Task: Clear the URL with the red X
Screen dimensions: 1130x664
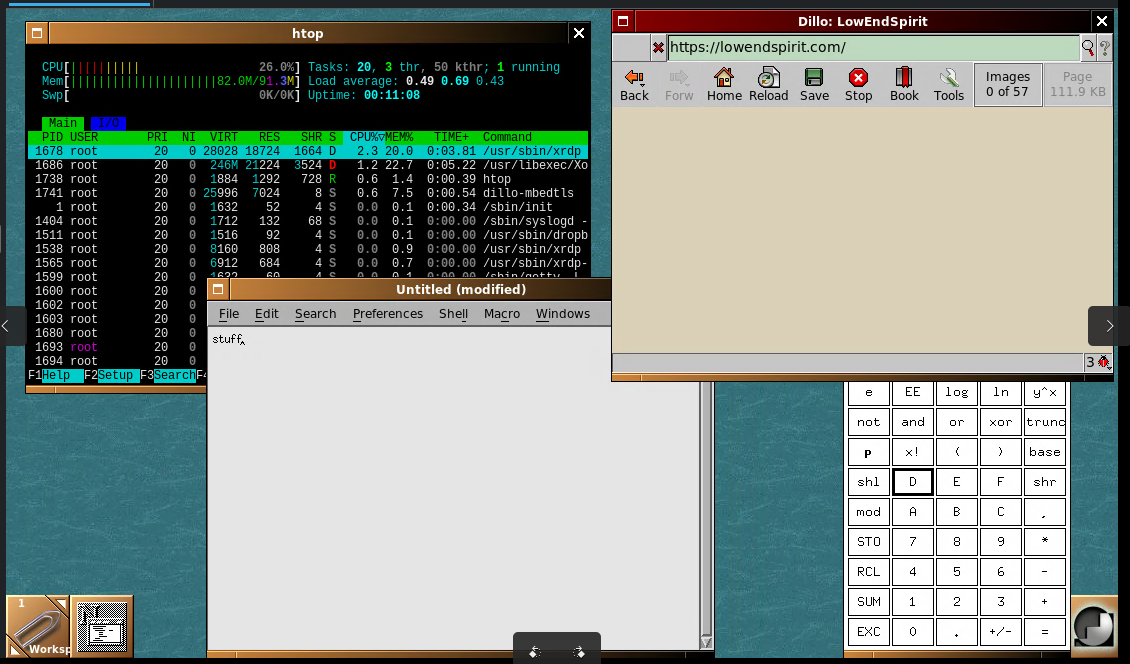Action: (657, 47)
